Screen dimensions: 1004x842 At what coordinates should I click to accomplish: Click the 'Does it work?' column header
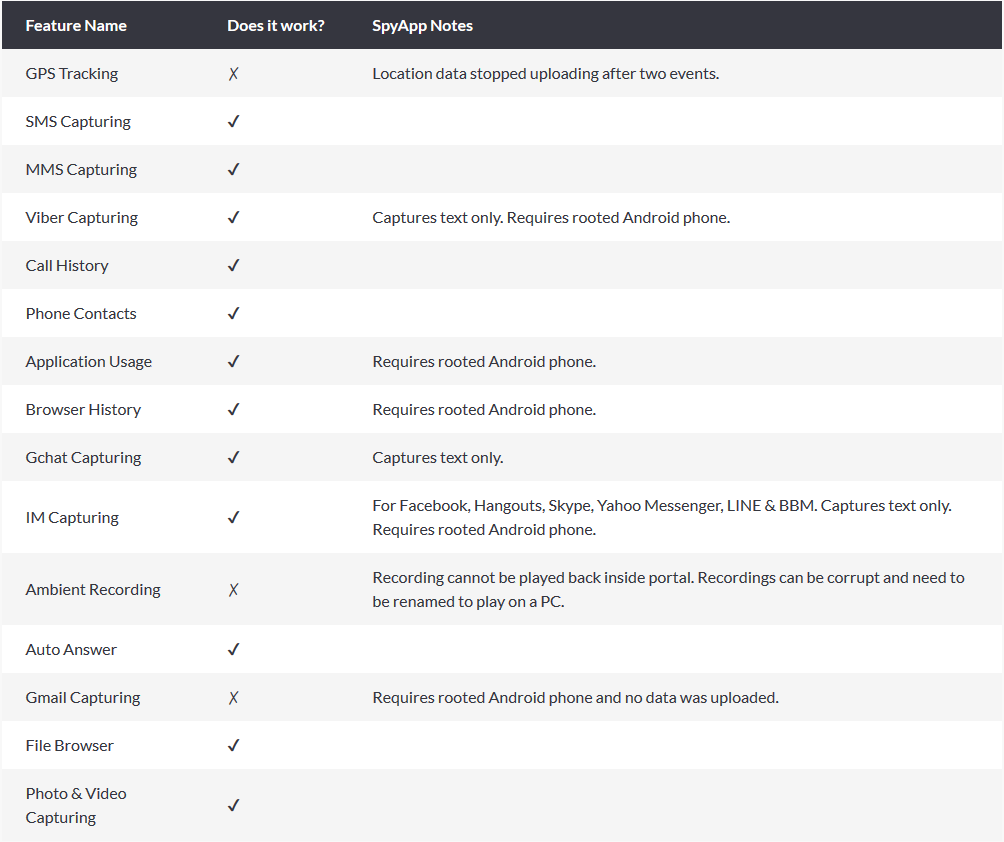[275, 26]
